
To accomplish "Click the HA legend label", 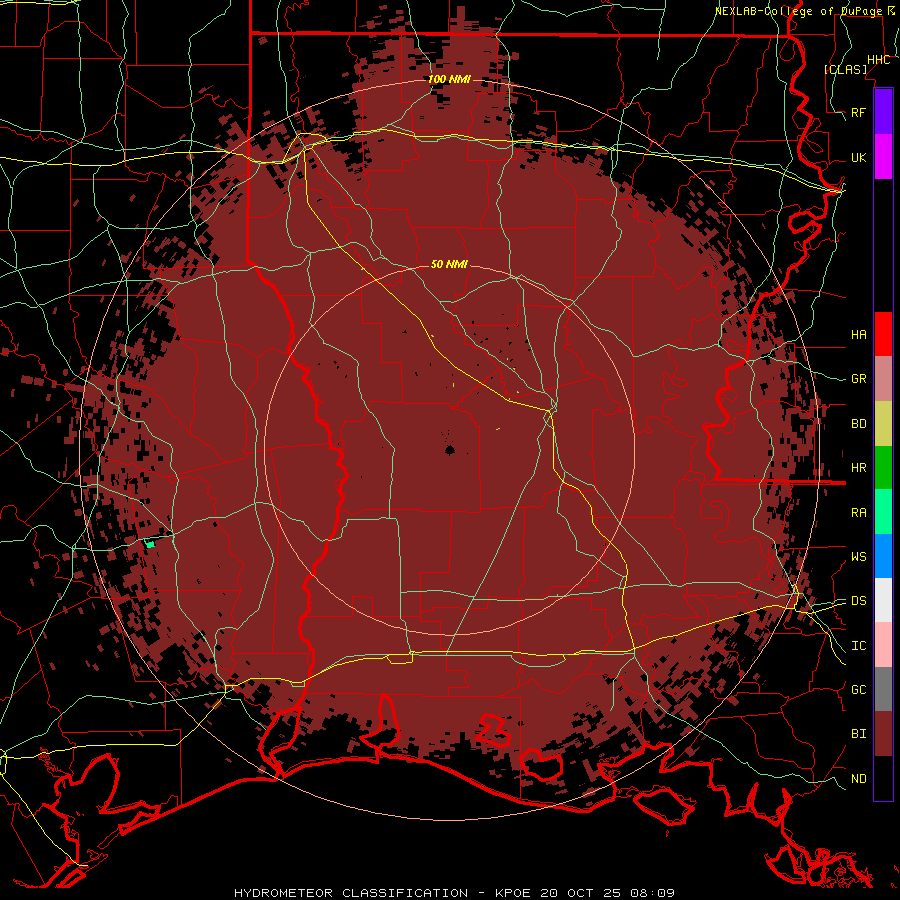I will (x=859, y=334).
